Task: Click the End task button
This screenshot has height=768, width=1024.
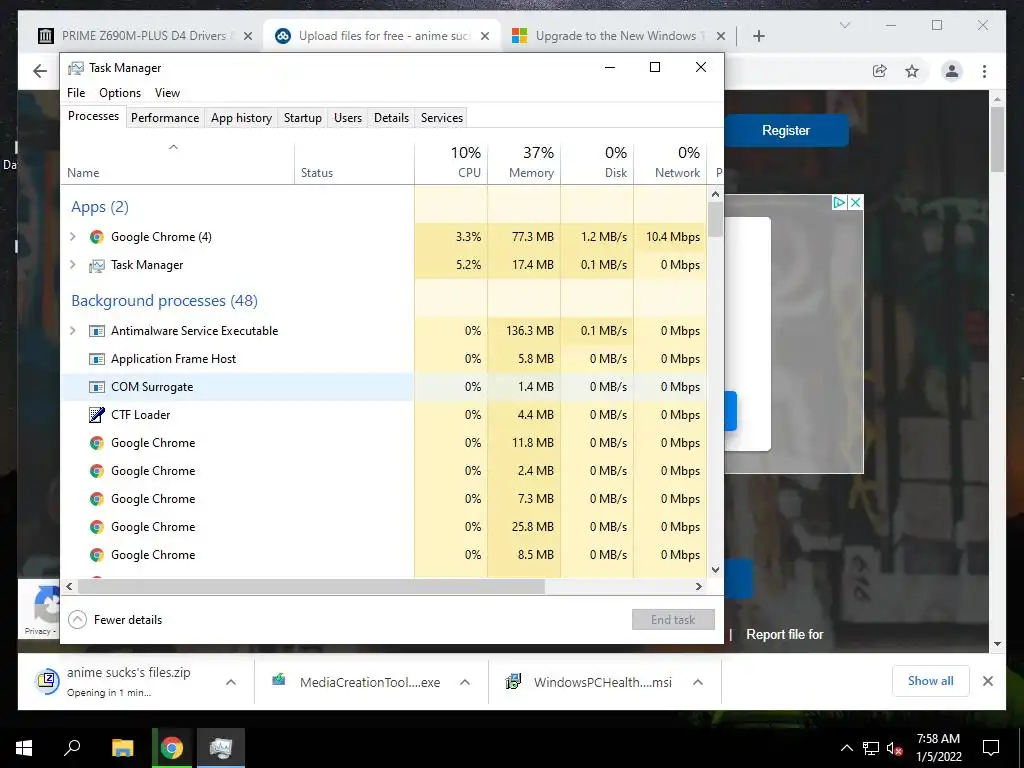Action: coord(673,620)
